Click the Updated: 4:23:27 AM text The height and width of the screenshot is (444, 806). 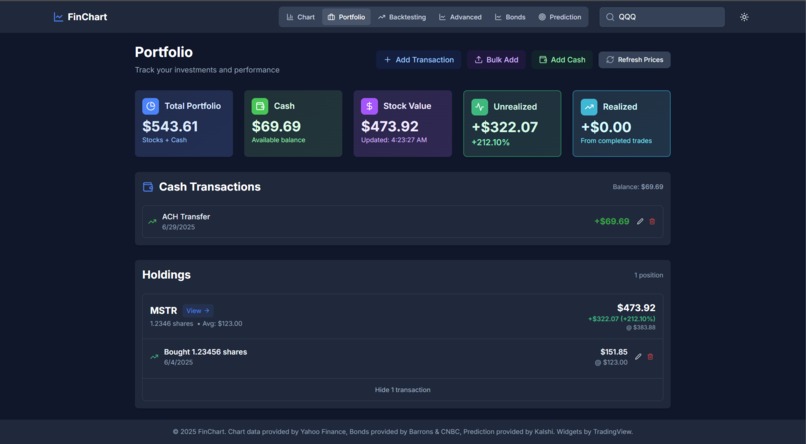(394, 140)
